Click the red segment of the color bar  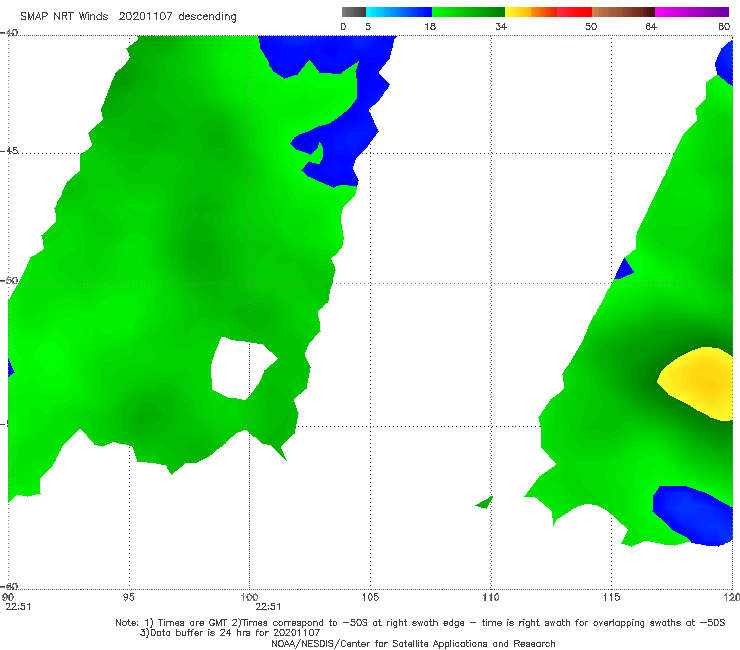pos(574,12)
